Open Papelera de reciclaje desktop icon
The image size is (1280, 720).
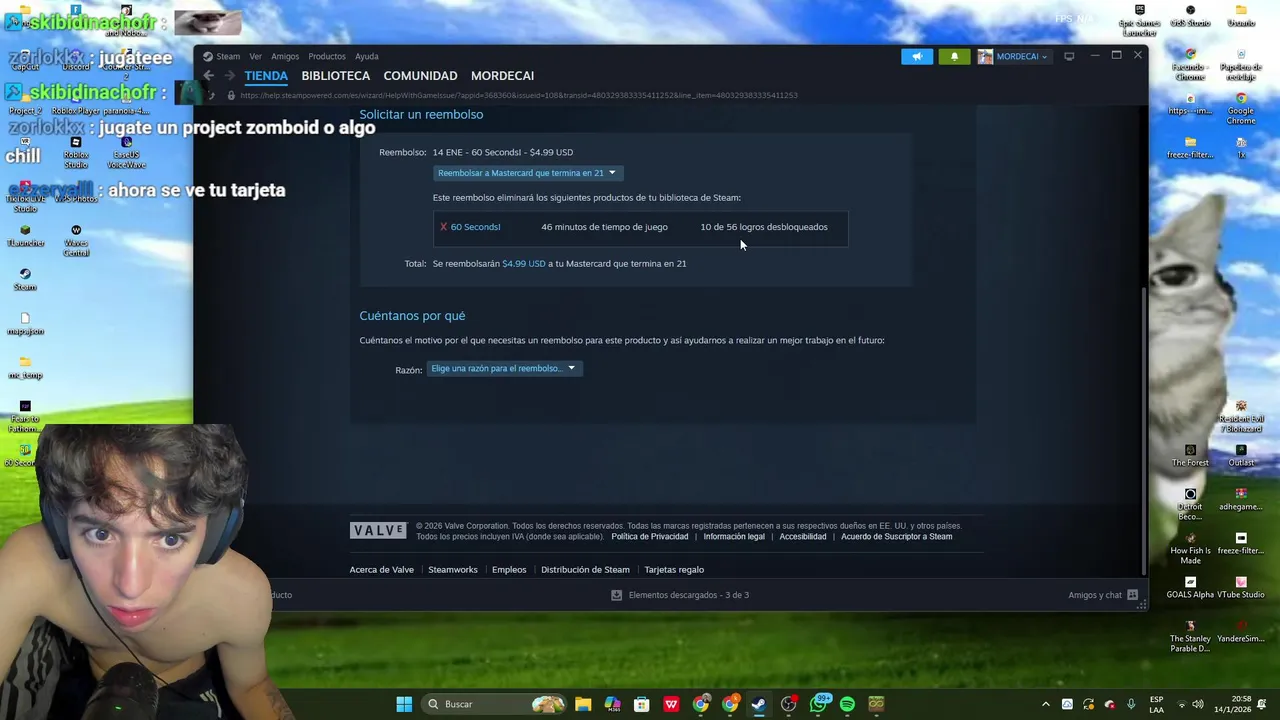pyautogui.click(x=1241, y=64)
